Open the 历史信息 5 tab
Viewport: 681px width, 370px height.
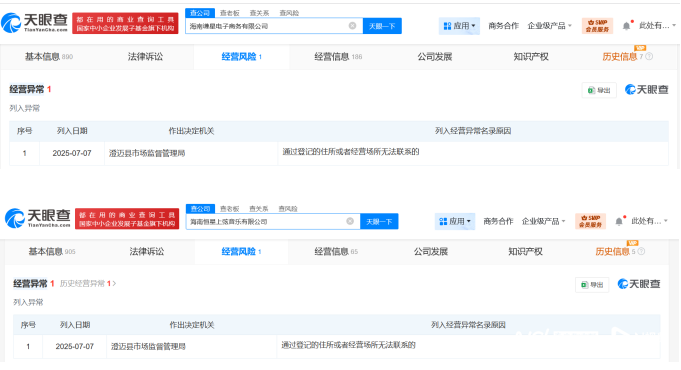coord(615,251)
